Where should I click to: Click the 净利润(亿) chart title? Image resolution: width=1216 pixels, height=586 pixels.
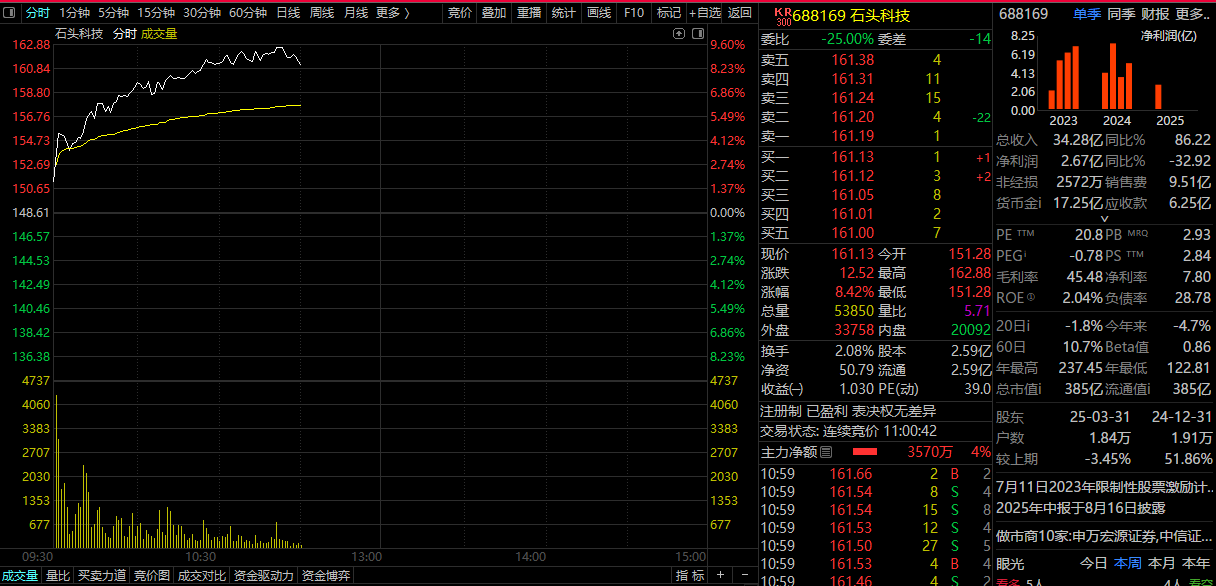[1169, 36]
